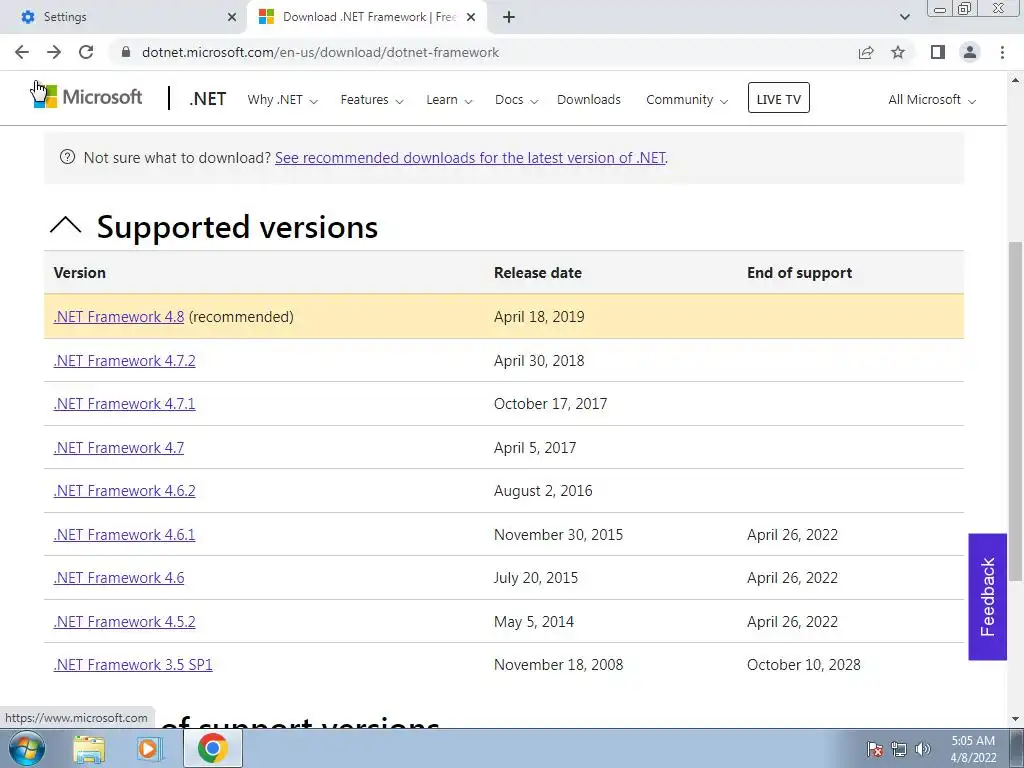Bookmark this page with star
This screenshot has width=1024, height=768.
[898, 52]
